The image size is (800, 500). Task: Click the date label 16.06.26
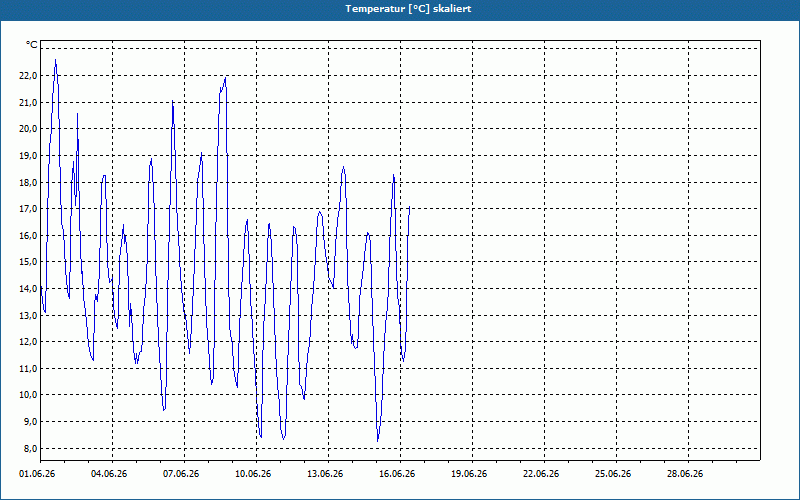tap(397, 474)
